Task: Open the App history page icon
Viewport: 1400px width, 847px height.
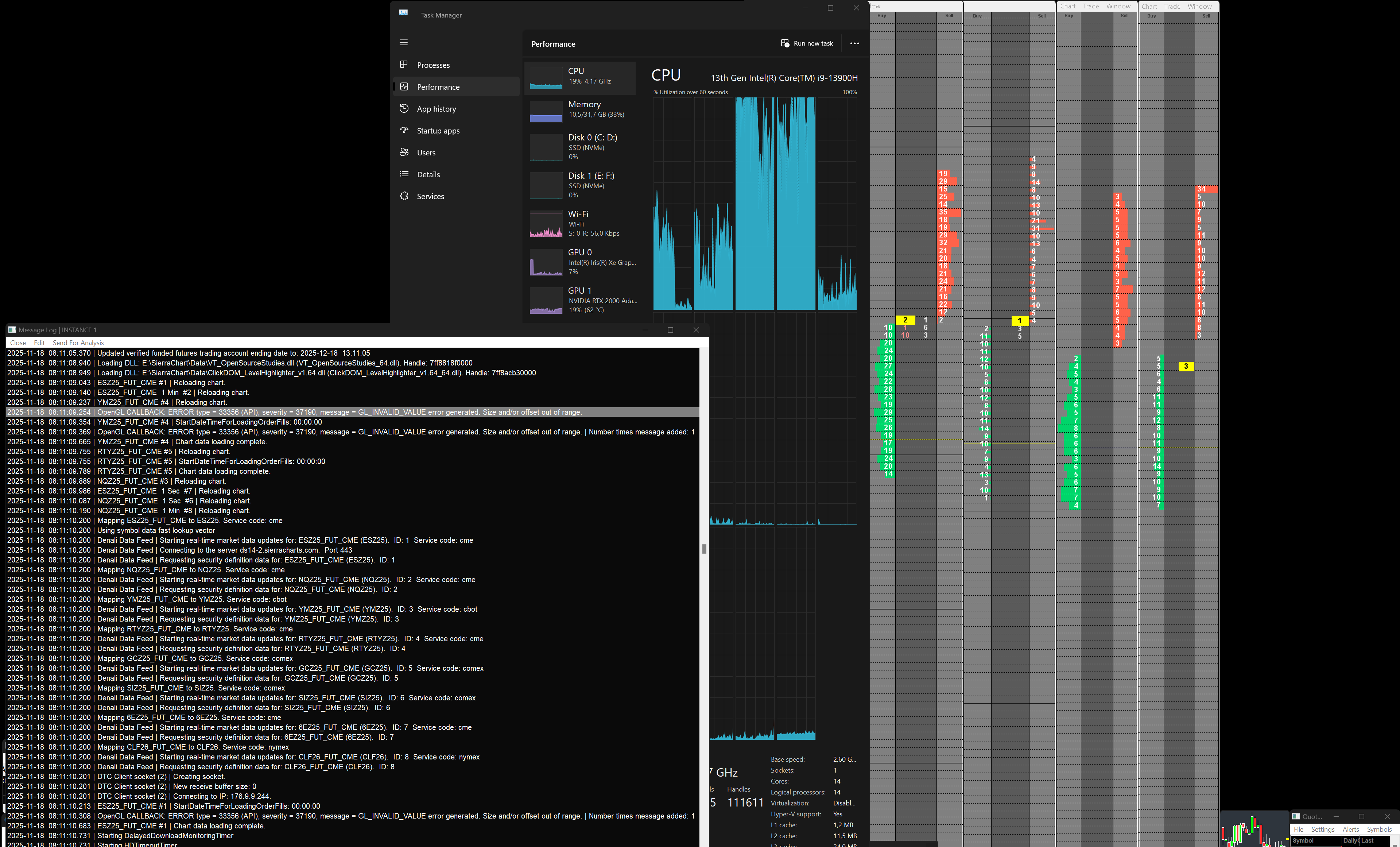Action: tap(403, 109)
